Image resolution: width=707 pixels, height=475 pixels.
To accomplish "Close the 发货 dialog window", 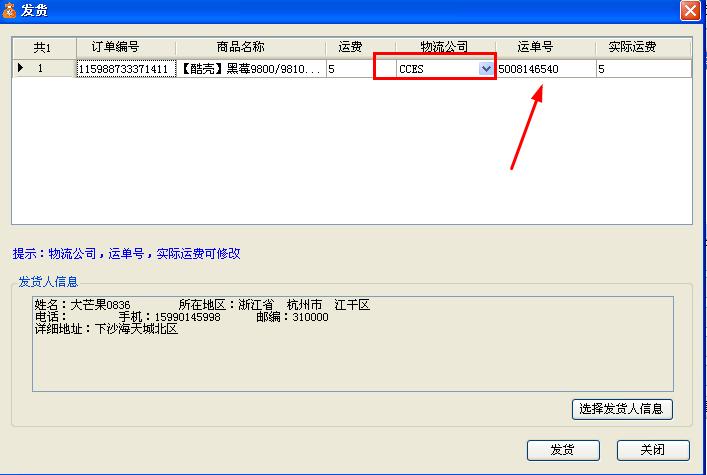I will tap(690, 10).
